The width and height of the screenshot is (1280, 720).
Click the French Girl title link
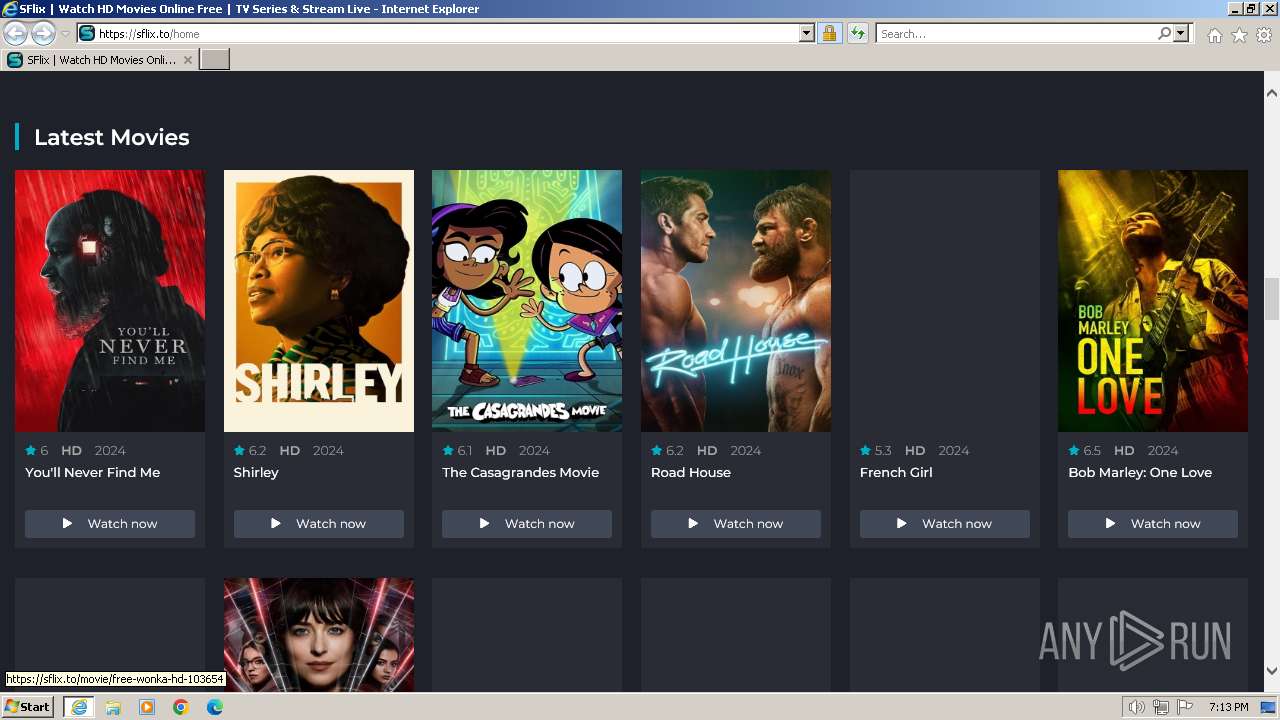pyautogui.click(x=896, y=472)
